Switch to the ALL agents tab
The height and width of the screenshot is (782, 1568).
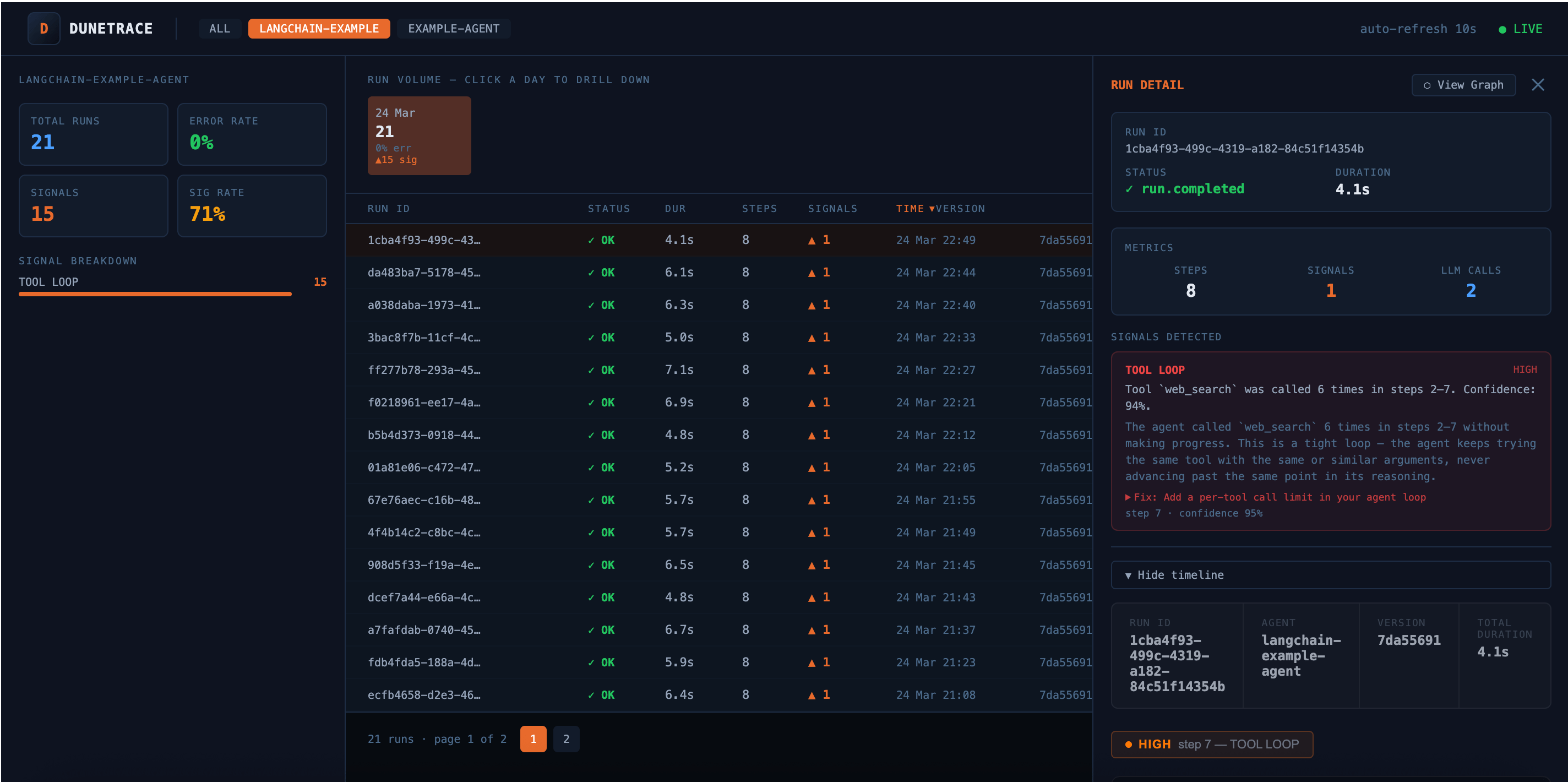[219, 29]
